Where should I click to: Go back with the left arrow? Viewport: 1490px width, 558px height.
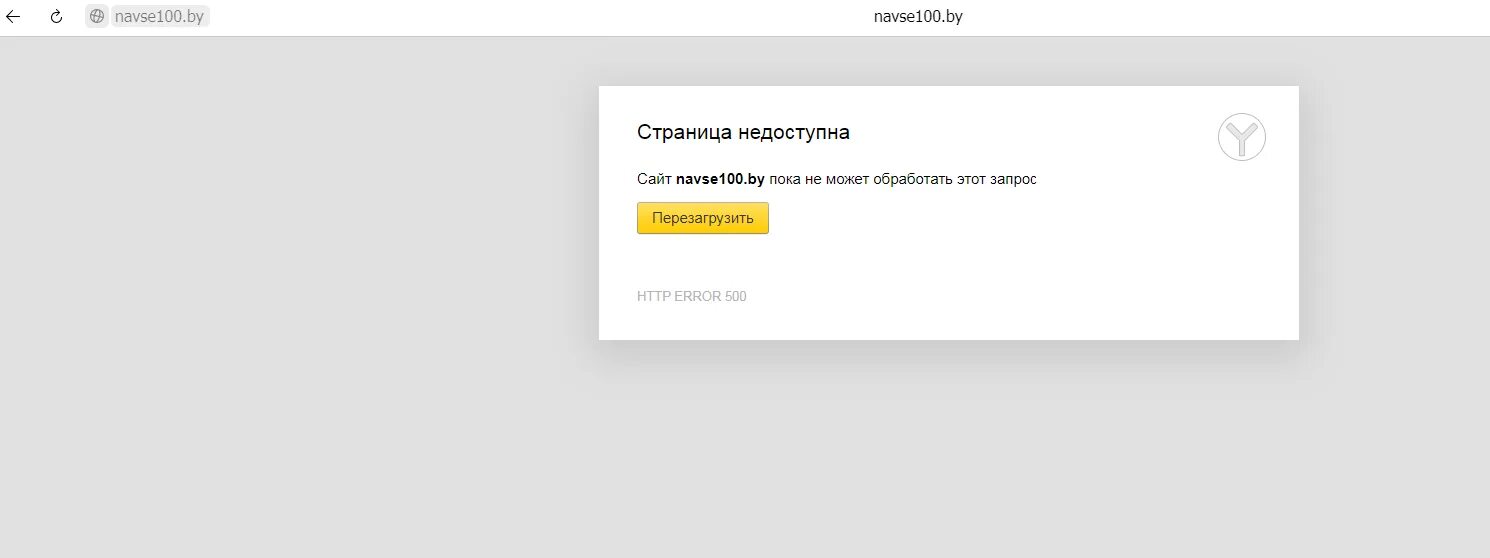pyautogui.click(x=13, y=16)
